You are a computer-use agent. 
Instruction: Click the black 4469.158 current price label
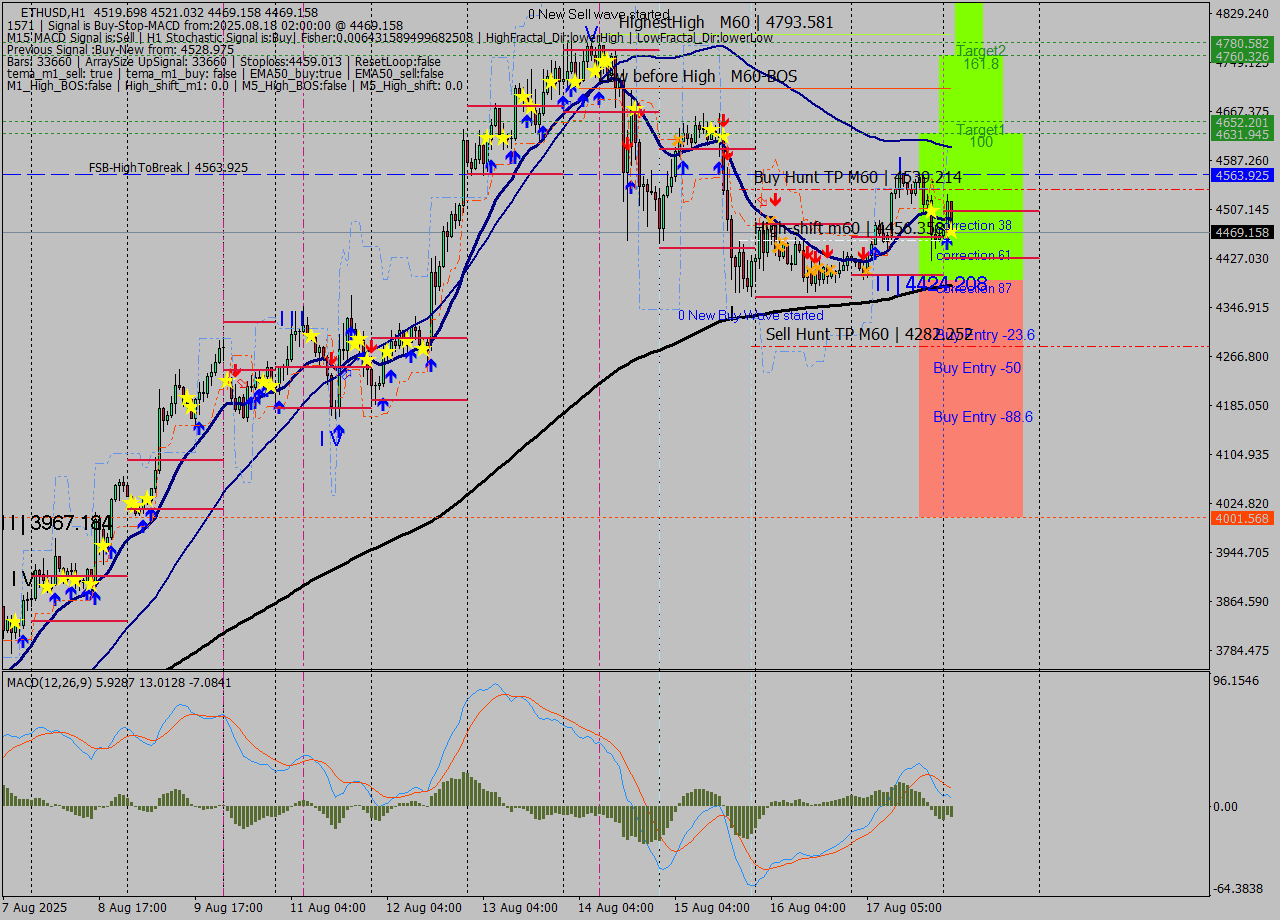tap(1241, 232)
